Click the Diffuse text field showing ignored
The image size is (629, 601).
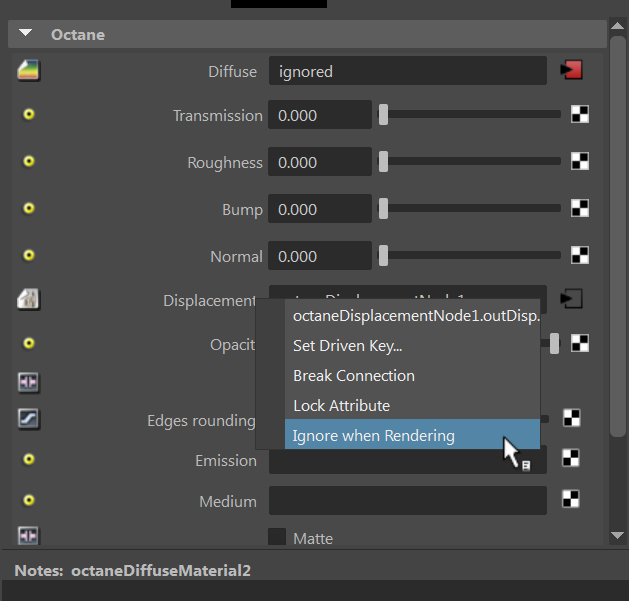coord(408,71)
